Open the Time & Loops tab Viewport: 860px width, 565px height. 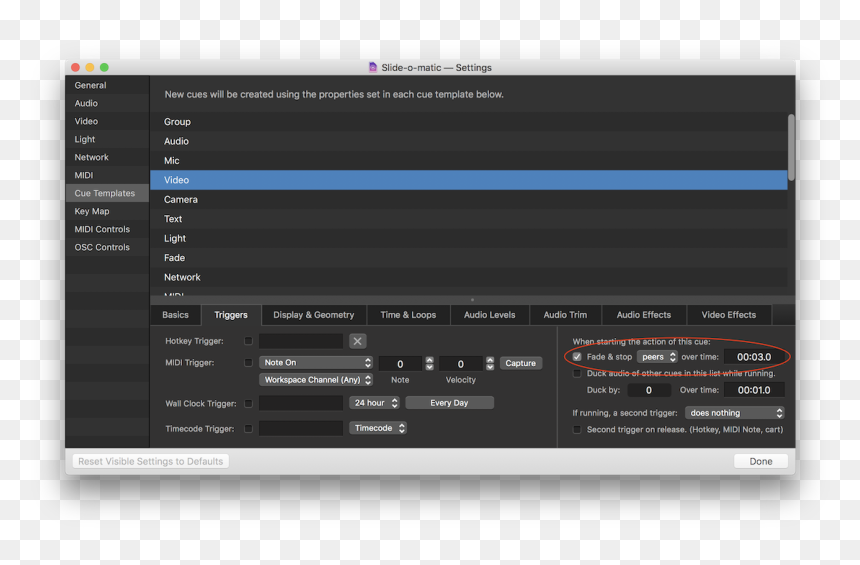pos(409,315)
